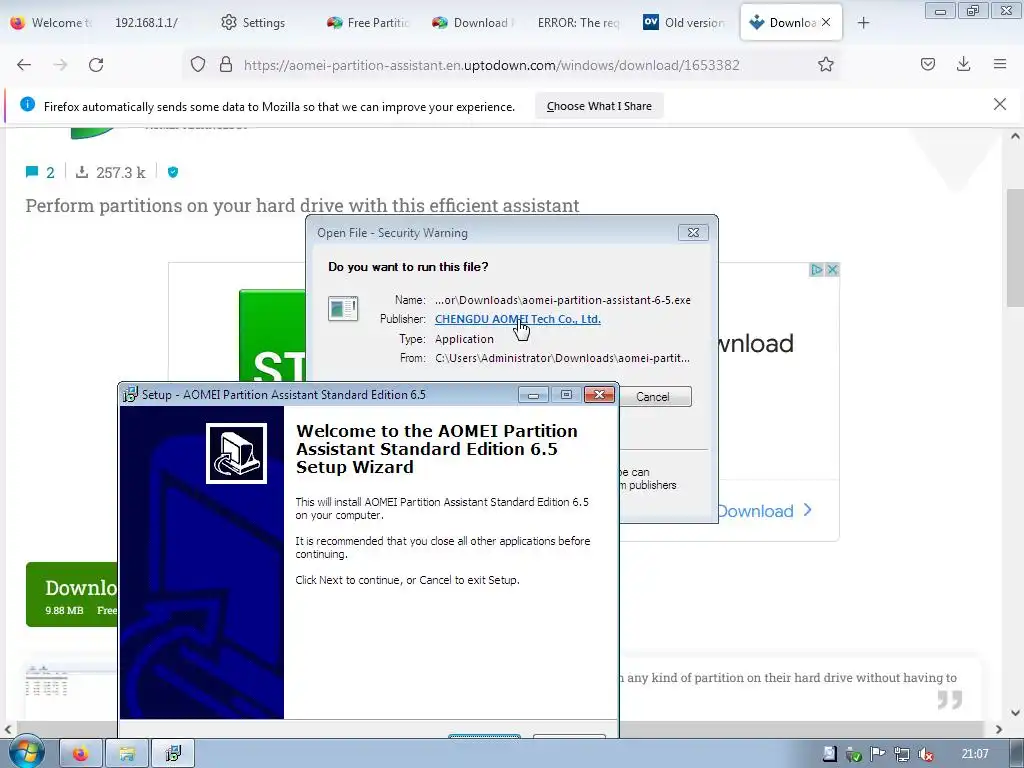Click the muted volume tray icon
This screenshot has height=768, width=1024.
pos(925,754)
